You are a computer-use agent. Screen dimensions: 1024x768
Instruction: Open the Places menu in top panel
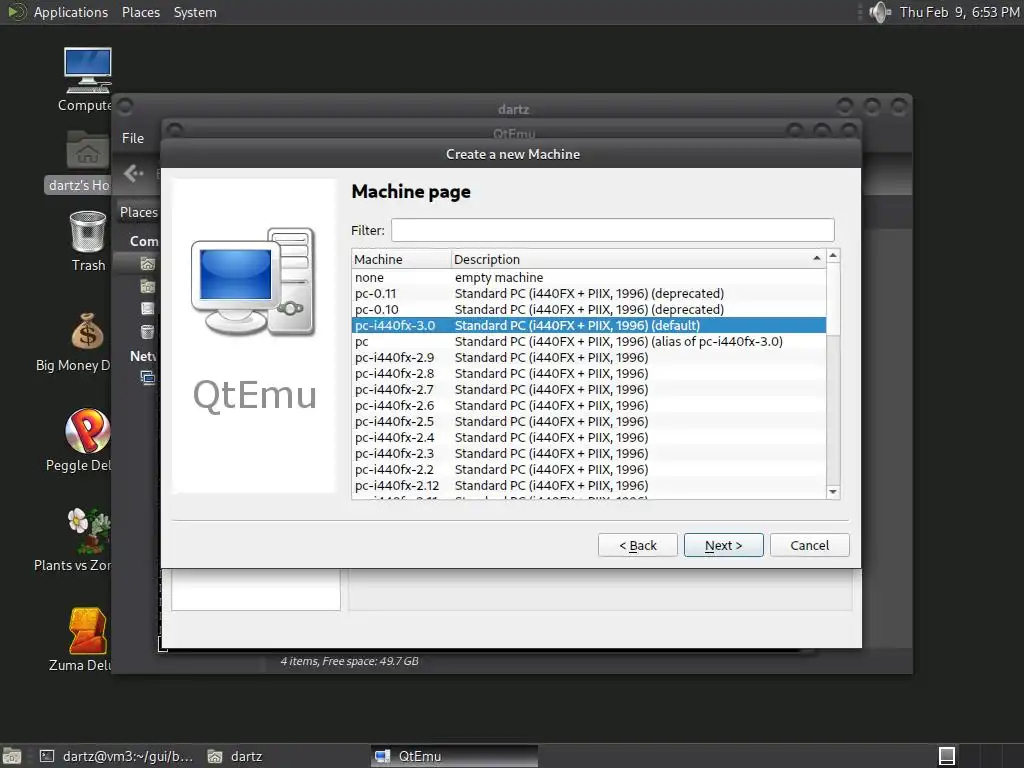coord(140,12)
